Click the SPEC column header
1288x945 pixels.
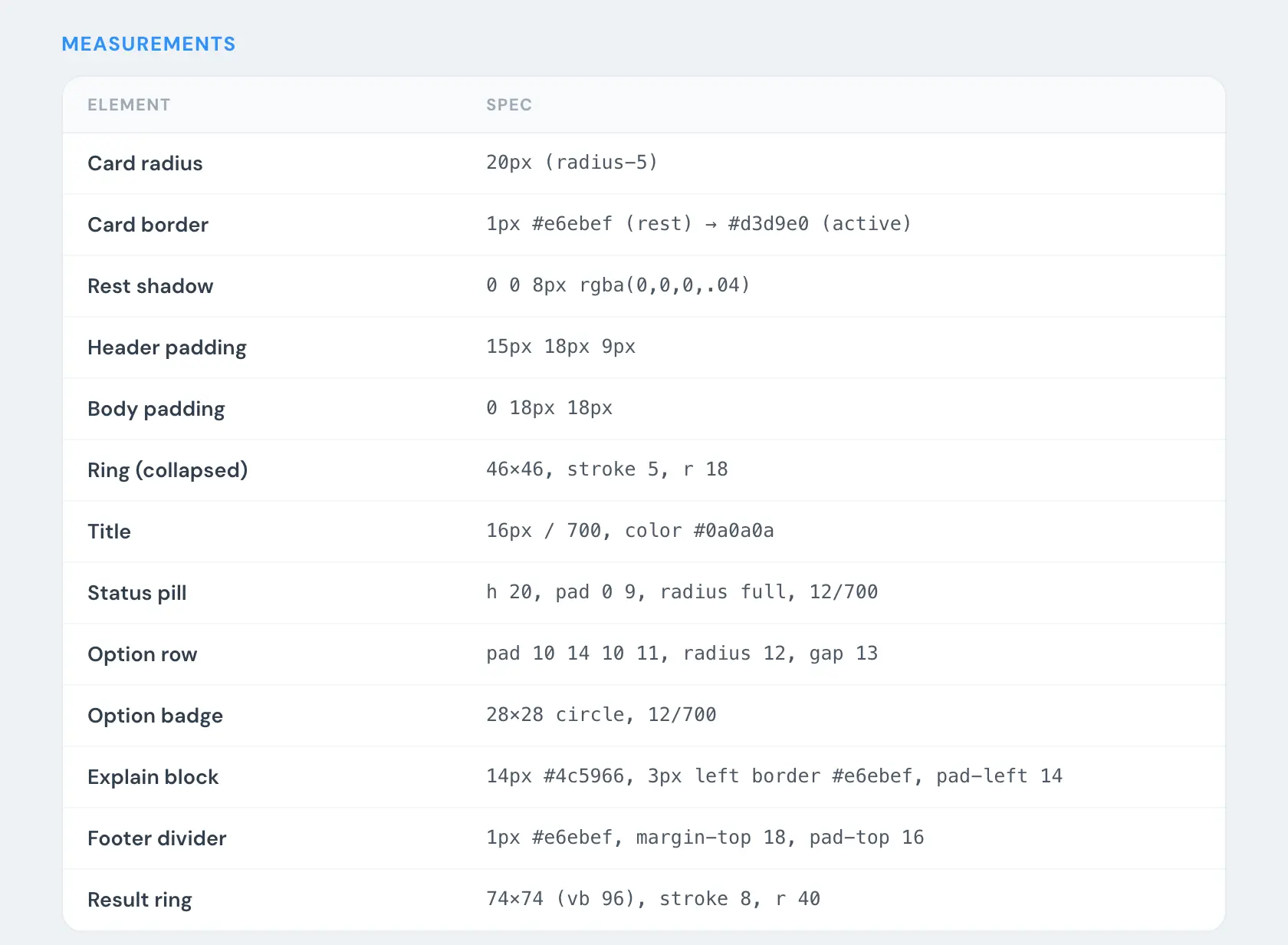pos(509,105)
